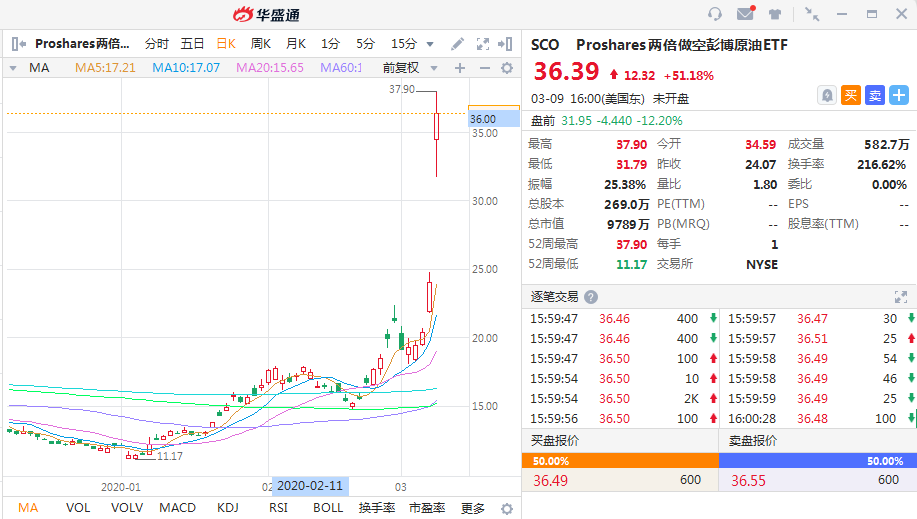
Task: Click the MA10:17.07 legend value
Action: pos(186,68)
